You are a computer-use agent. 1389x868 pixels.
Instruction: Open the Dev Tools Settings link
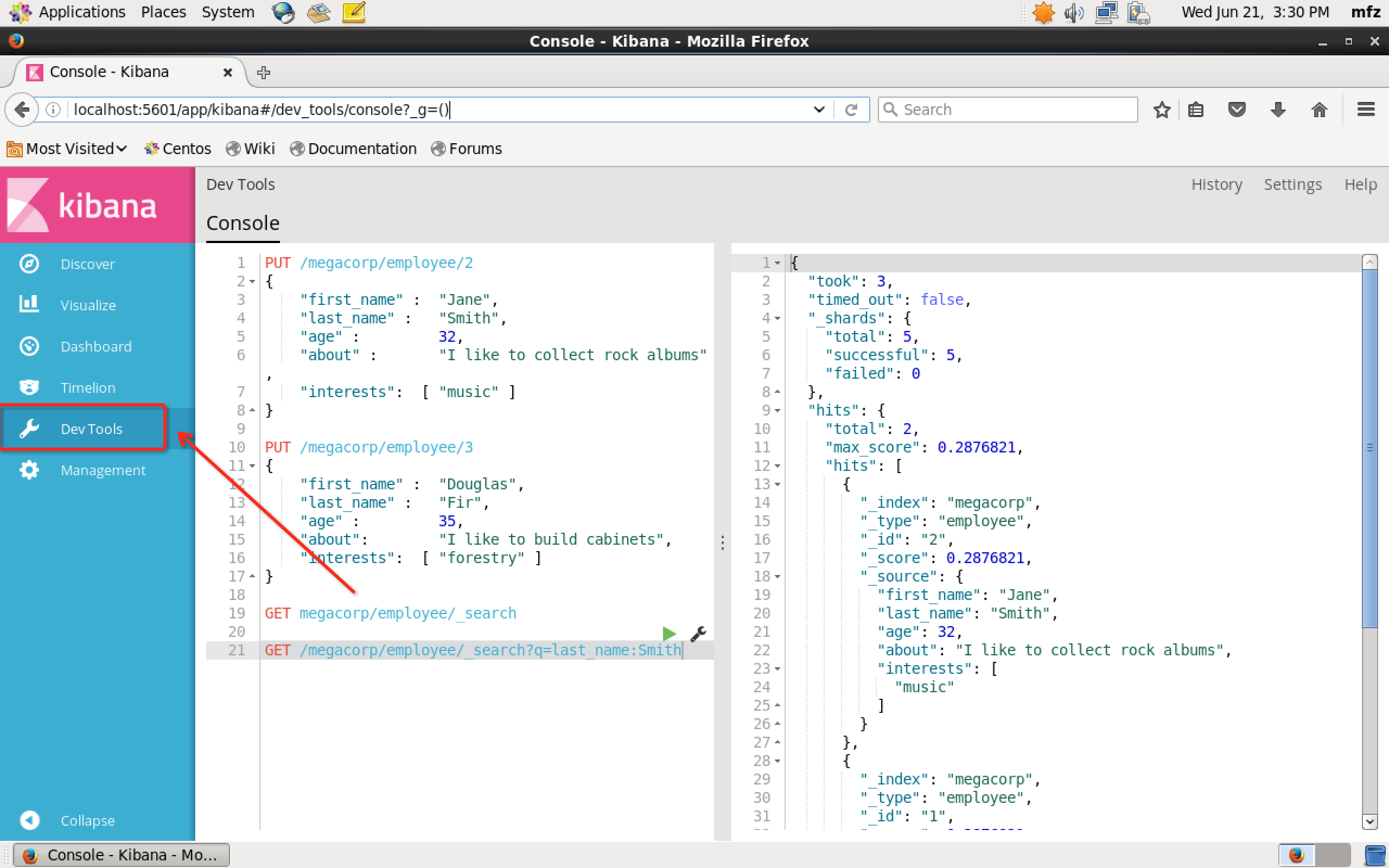[1292, 184]
